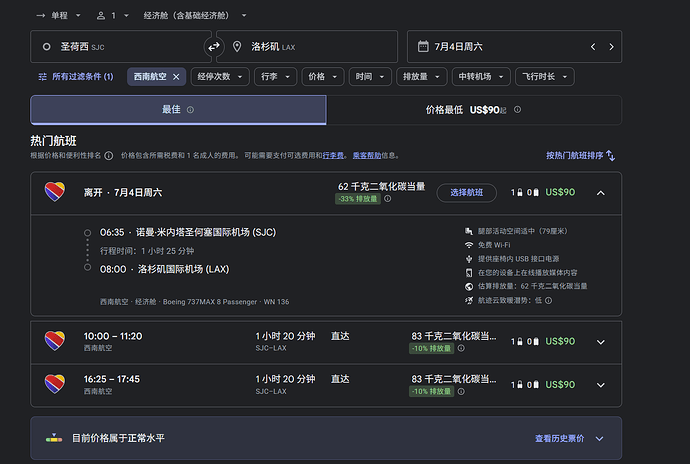Click baggage icons on the 离开 flight
Viewport: 690px width, 464px height.
(525, 192)
